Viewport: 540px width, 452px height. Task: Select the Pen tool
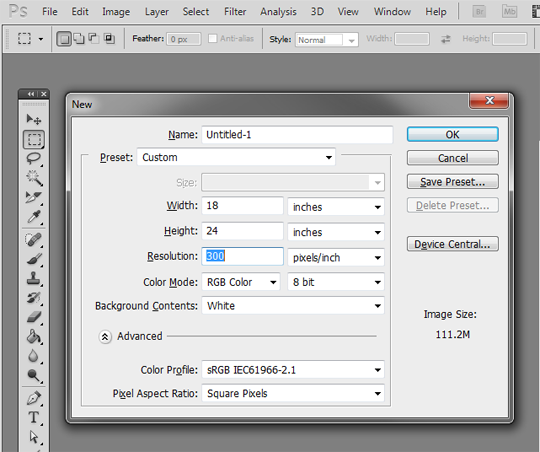coord(34,398)
